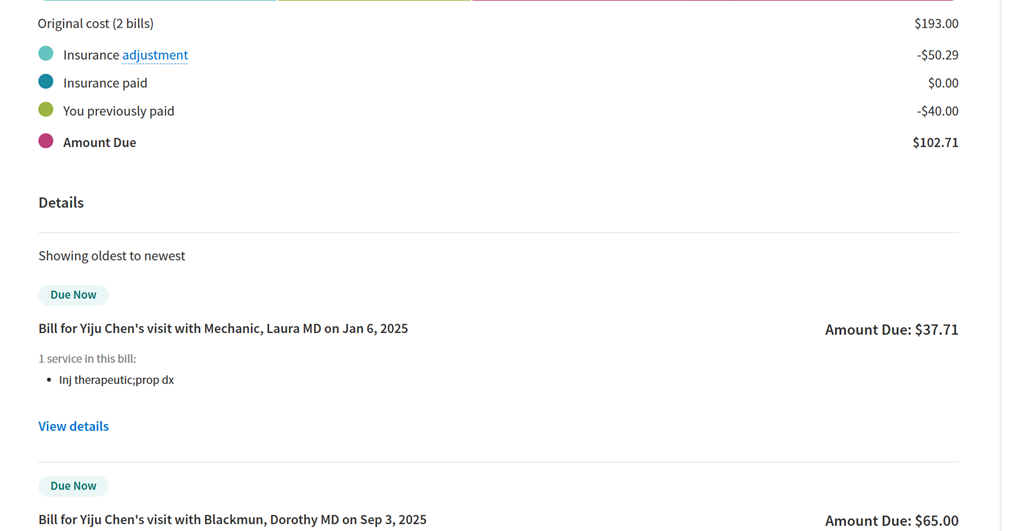Click the Original cost (2 bills) label
The image size is (1024, 531).
[96, 23]
